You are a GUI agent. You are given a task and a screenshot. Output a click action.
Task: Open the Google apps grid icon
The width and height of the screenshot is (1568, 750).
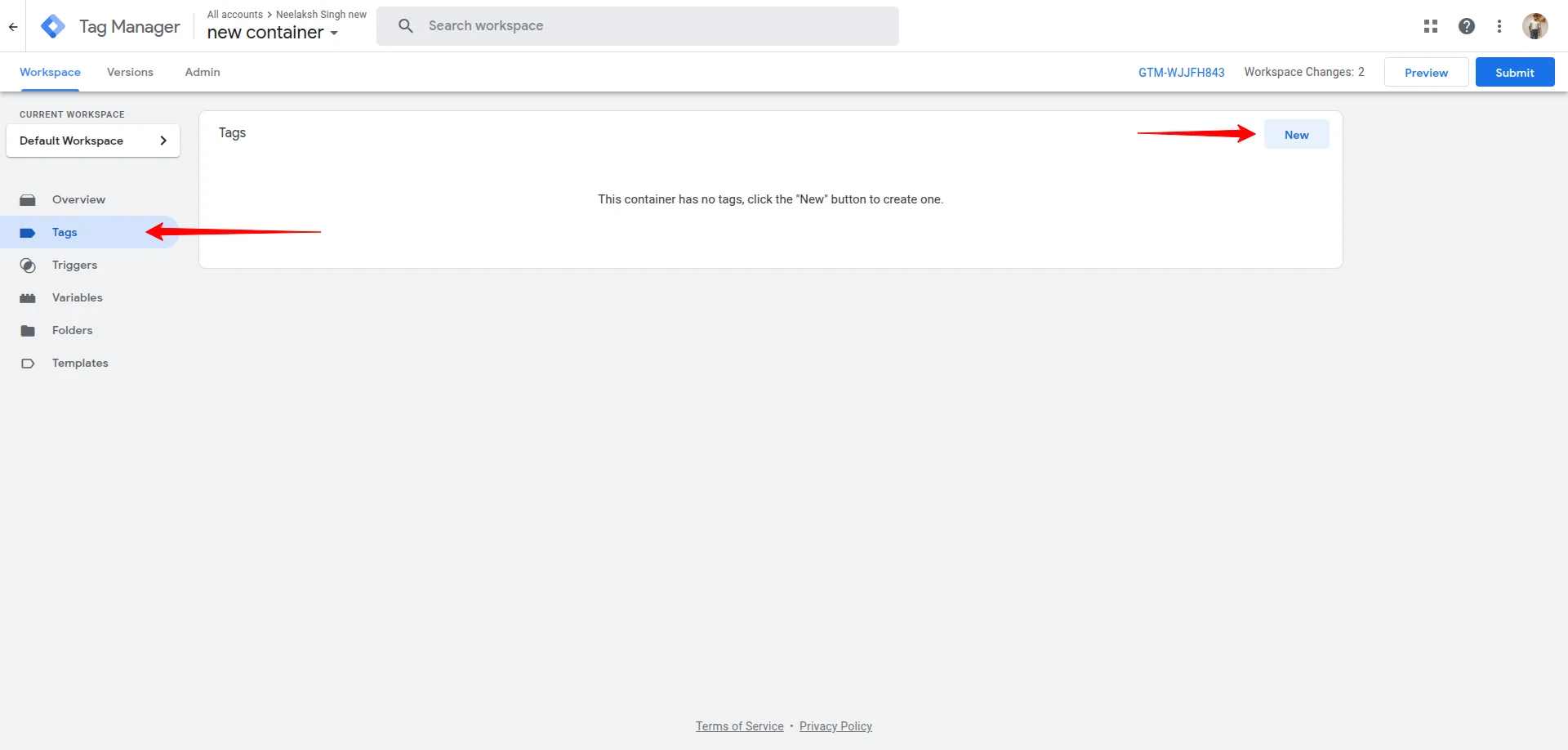(1430, 26)
